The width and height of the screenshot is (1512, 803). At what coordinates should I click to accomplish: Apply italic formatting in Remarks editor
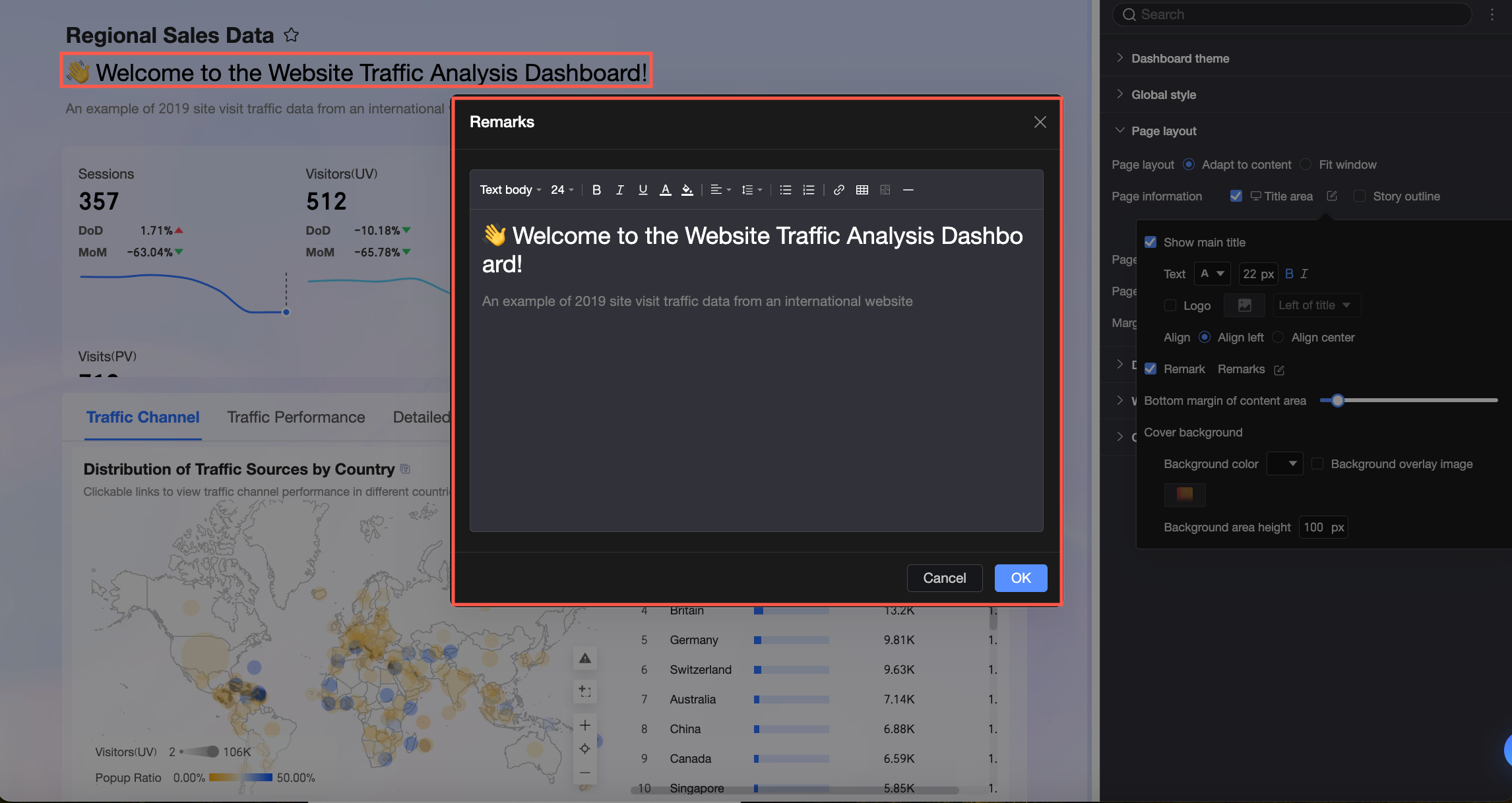point(619,190)
